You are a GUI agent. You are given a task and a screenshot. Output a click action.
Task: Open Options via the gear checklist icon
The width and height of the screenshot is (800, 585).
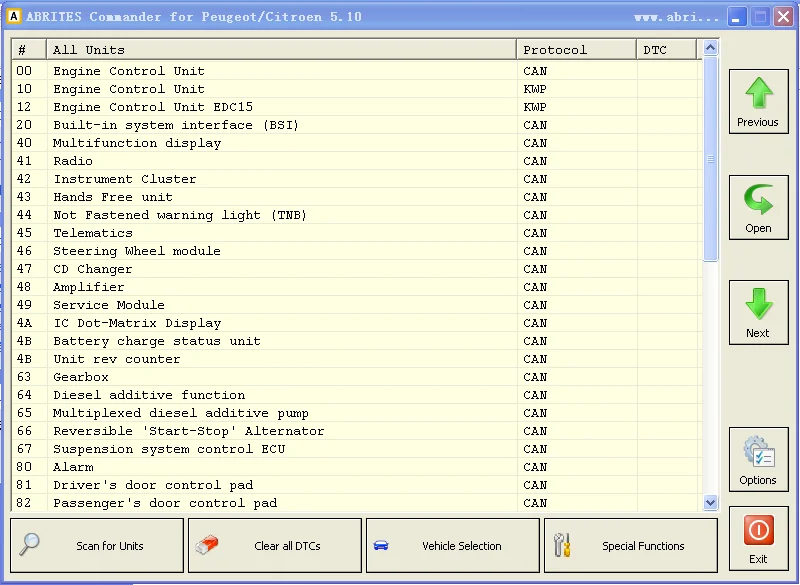(759, 451)
